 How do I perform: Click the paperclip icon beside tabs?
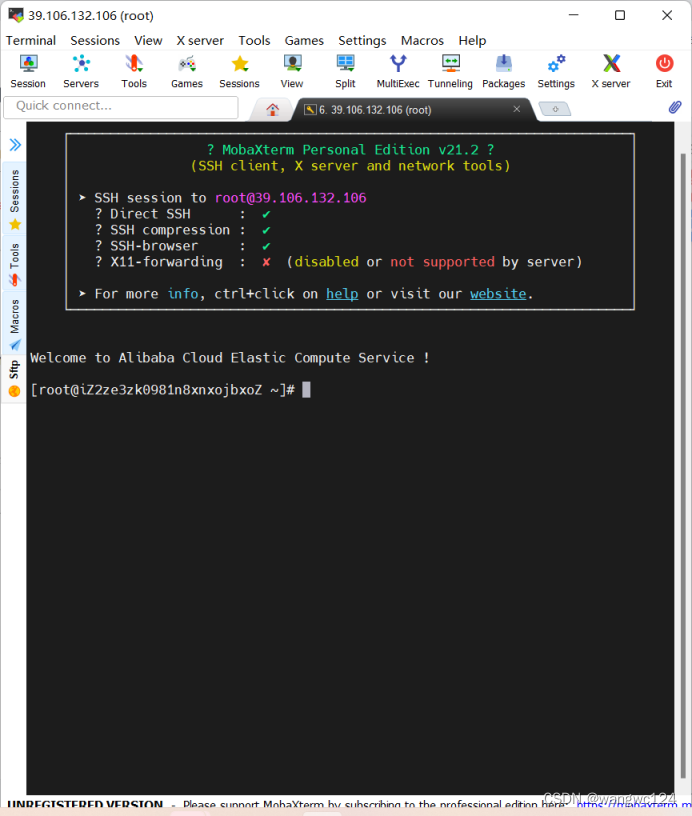pos(675,107)
